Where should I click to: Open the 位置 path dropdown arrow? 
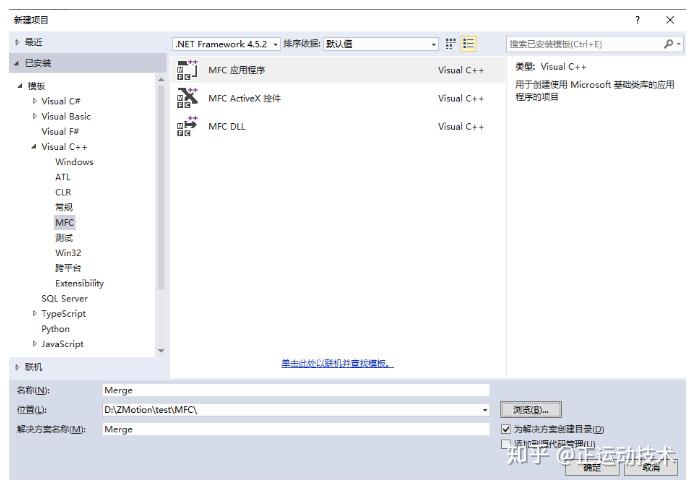point(485,410)
